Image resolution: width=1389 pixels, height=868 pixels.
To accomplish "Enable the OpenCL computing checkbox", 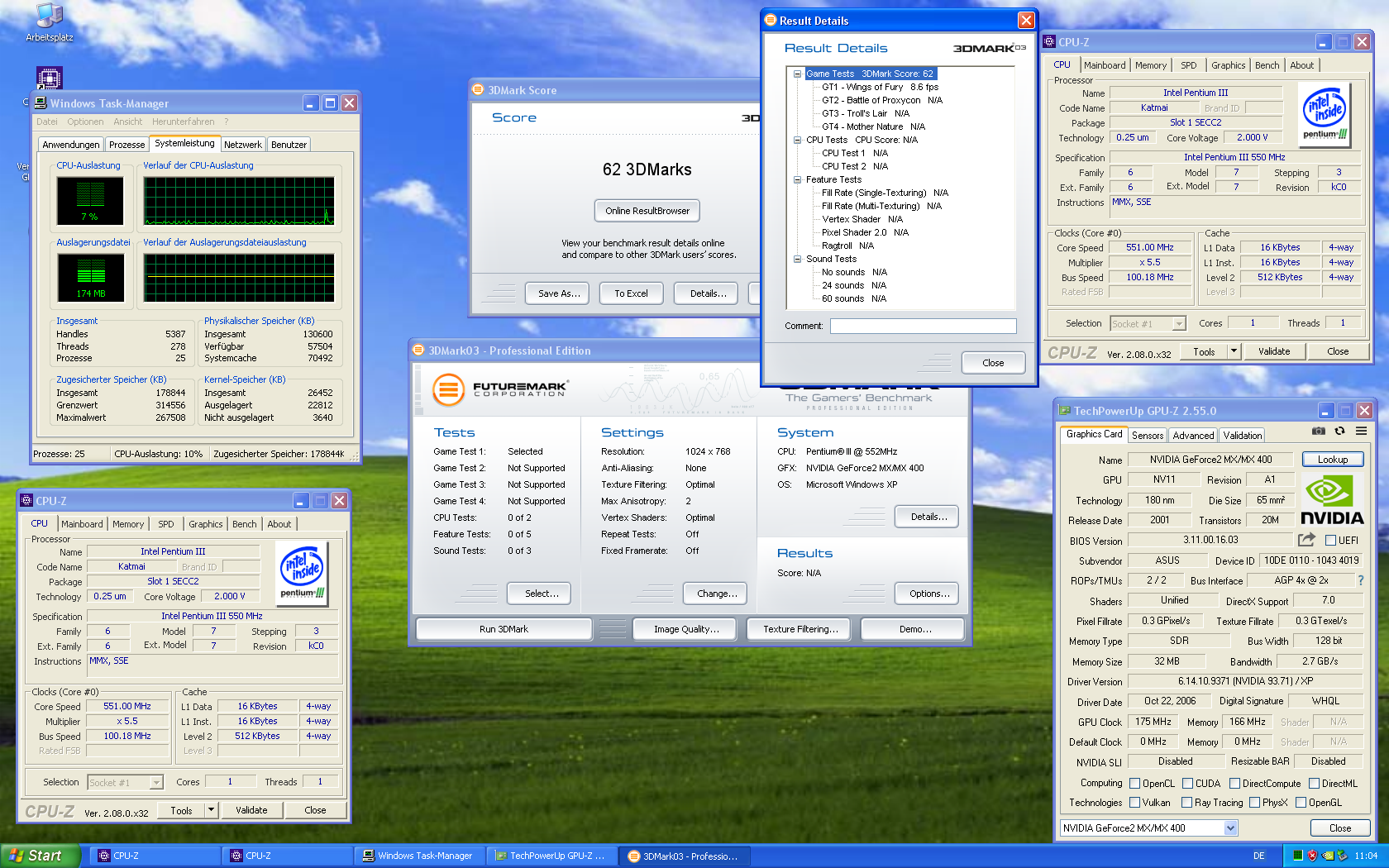I will pos(1135,784).
